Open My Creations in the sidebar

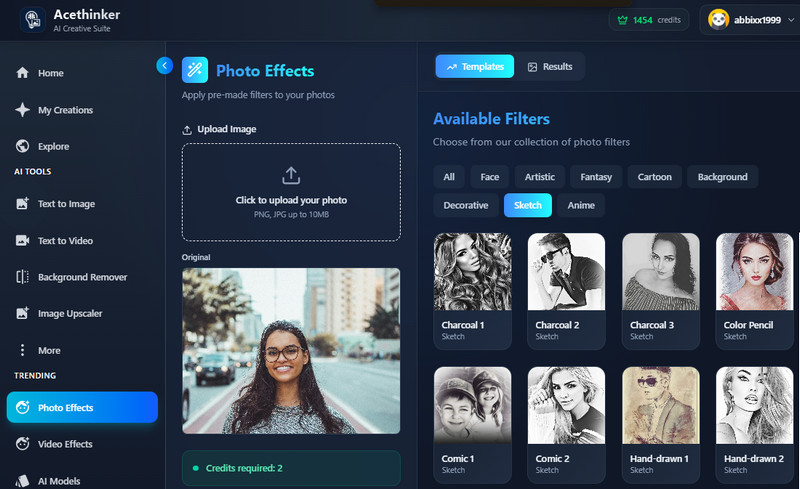tap(82, 110)
